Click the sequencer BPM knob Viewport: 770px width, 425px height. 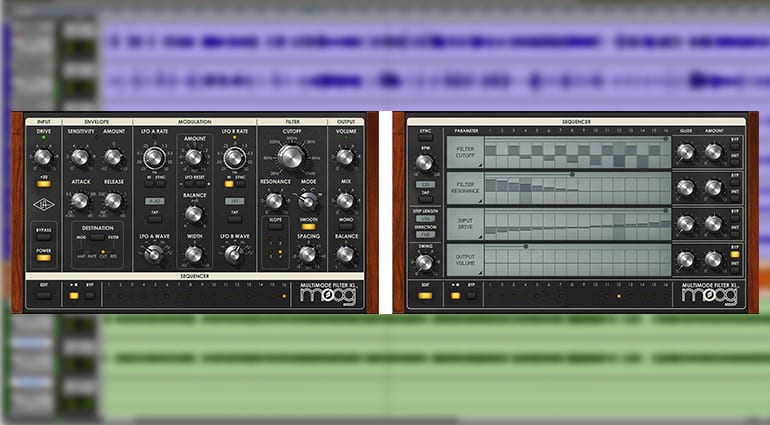click(x=425, y=163)
